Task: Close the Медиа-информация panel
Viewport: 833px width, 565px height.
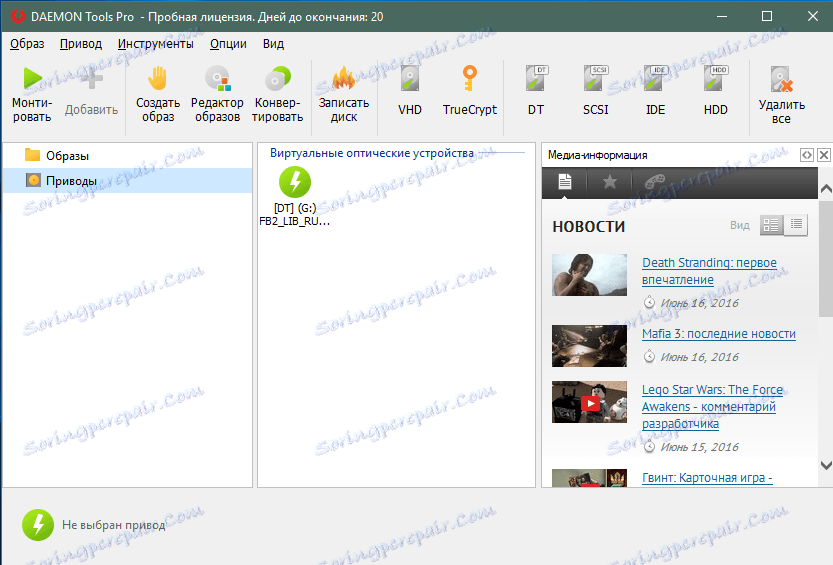Action: click(x=823, y=155)
